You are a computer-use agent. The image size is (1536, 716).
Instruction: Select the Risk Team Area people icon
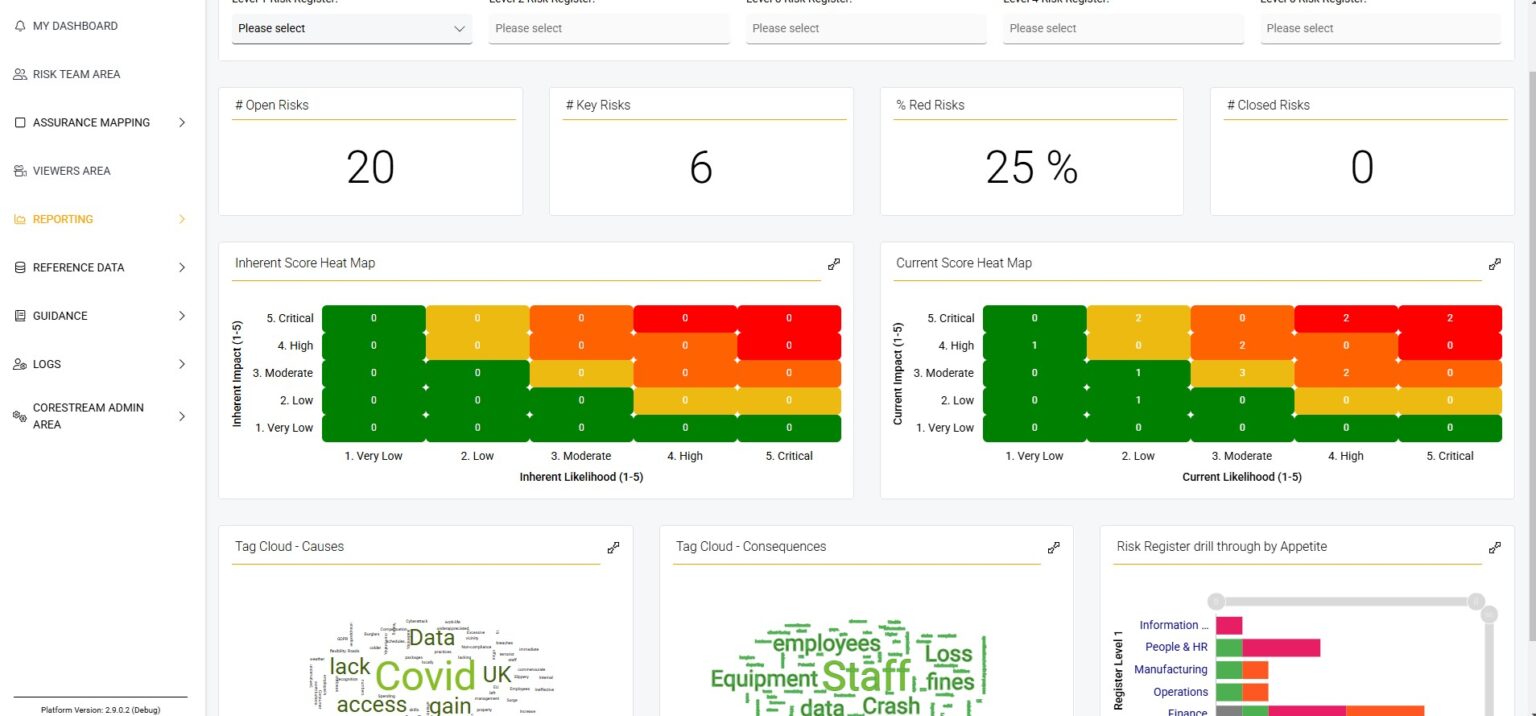[19, 73]
